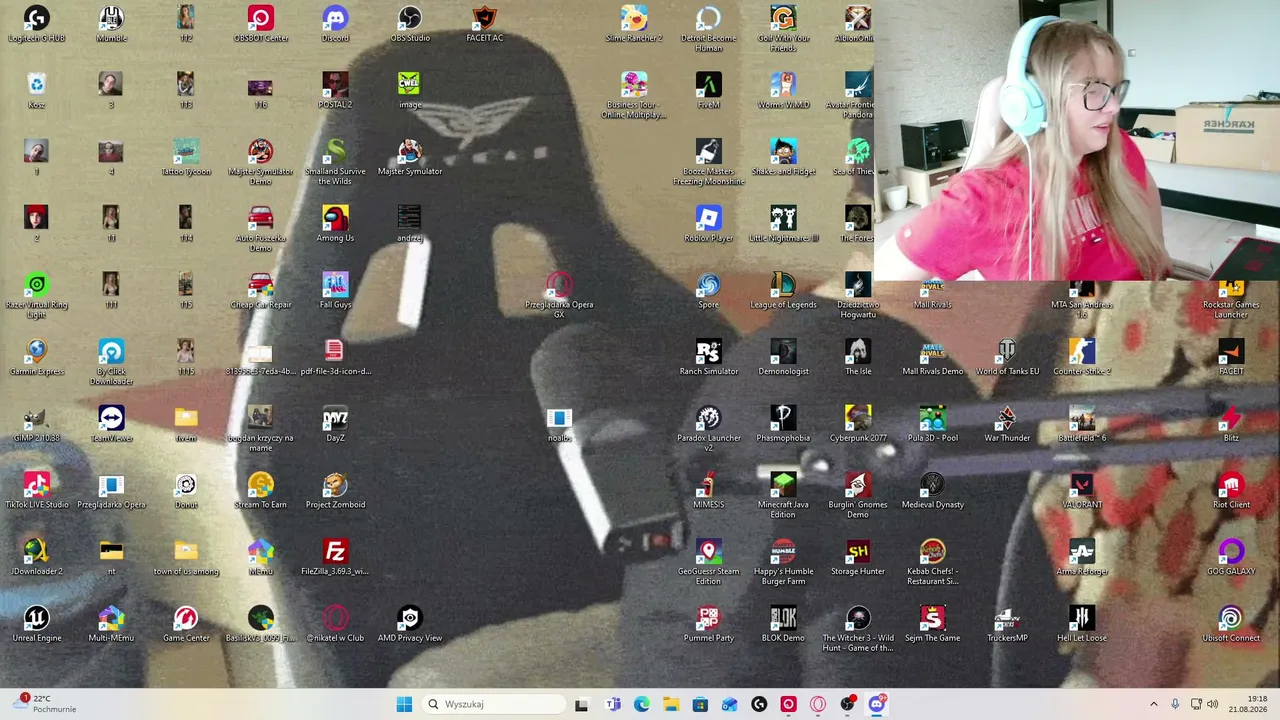Open Cyberpunk 2077 desktop icon

[x=857, y=424]
